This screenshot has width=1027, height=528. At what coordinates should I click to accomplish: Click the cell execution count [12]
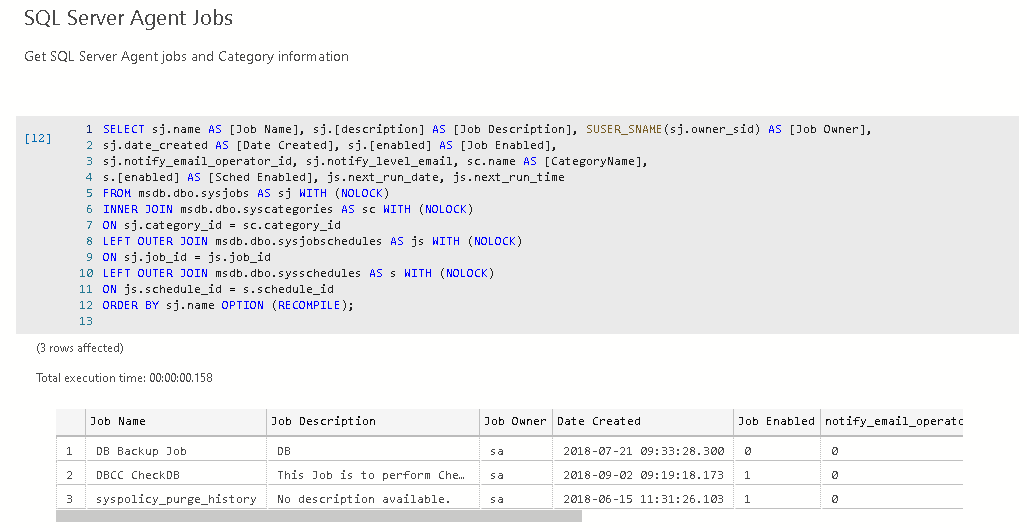[37, 138]
